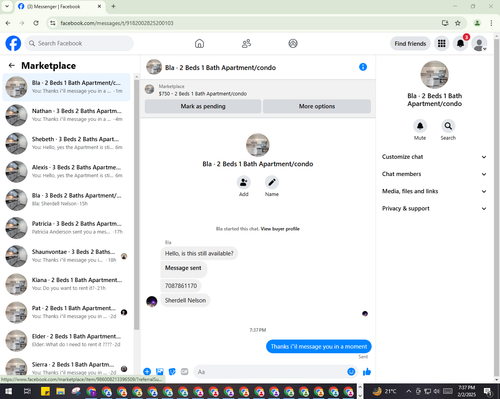Click the conversation list scrollbar
Image resolution: width=500 pixels, height=399 pixels.
(x=136, y=205)
